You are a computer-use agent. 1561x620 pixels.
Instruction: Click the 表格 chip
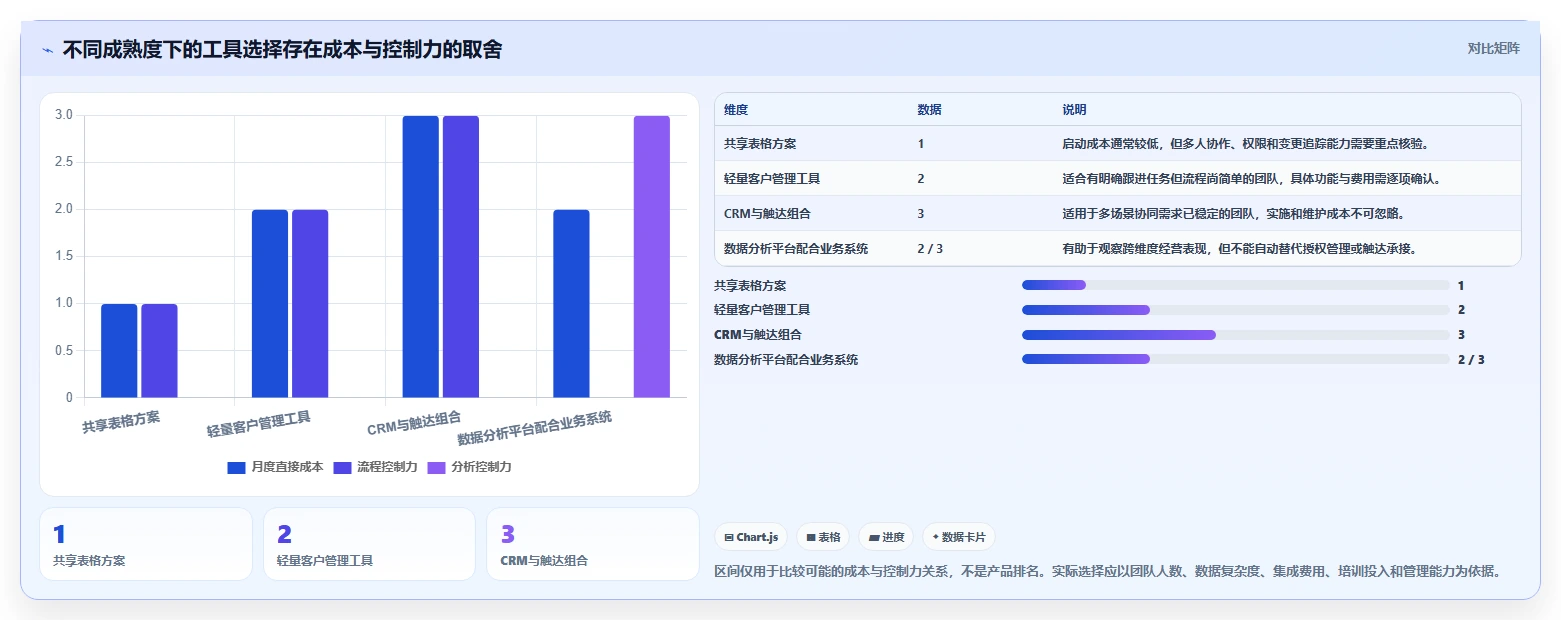coord(823,537)
